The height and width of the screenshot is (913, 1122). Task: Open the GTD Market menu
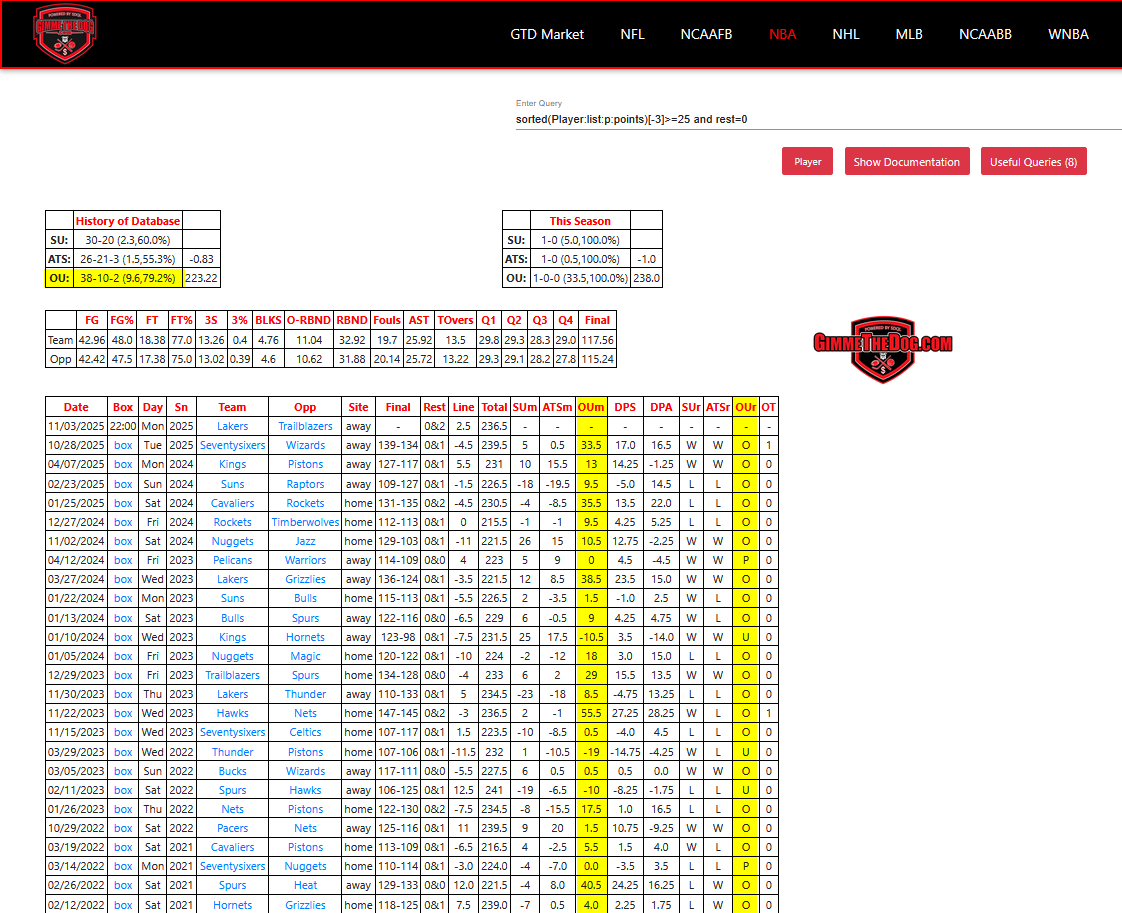coord(547,34)
